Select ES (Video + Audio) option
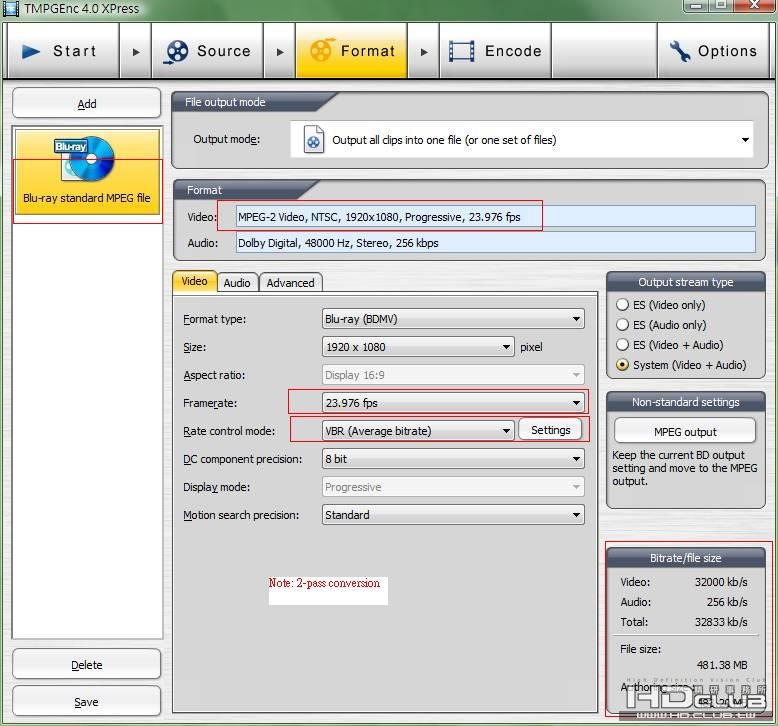The width and height of the screenshot is (778, 726). coord(623,345)
